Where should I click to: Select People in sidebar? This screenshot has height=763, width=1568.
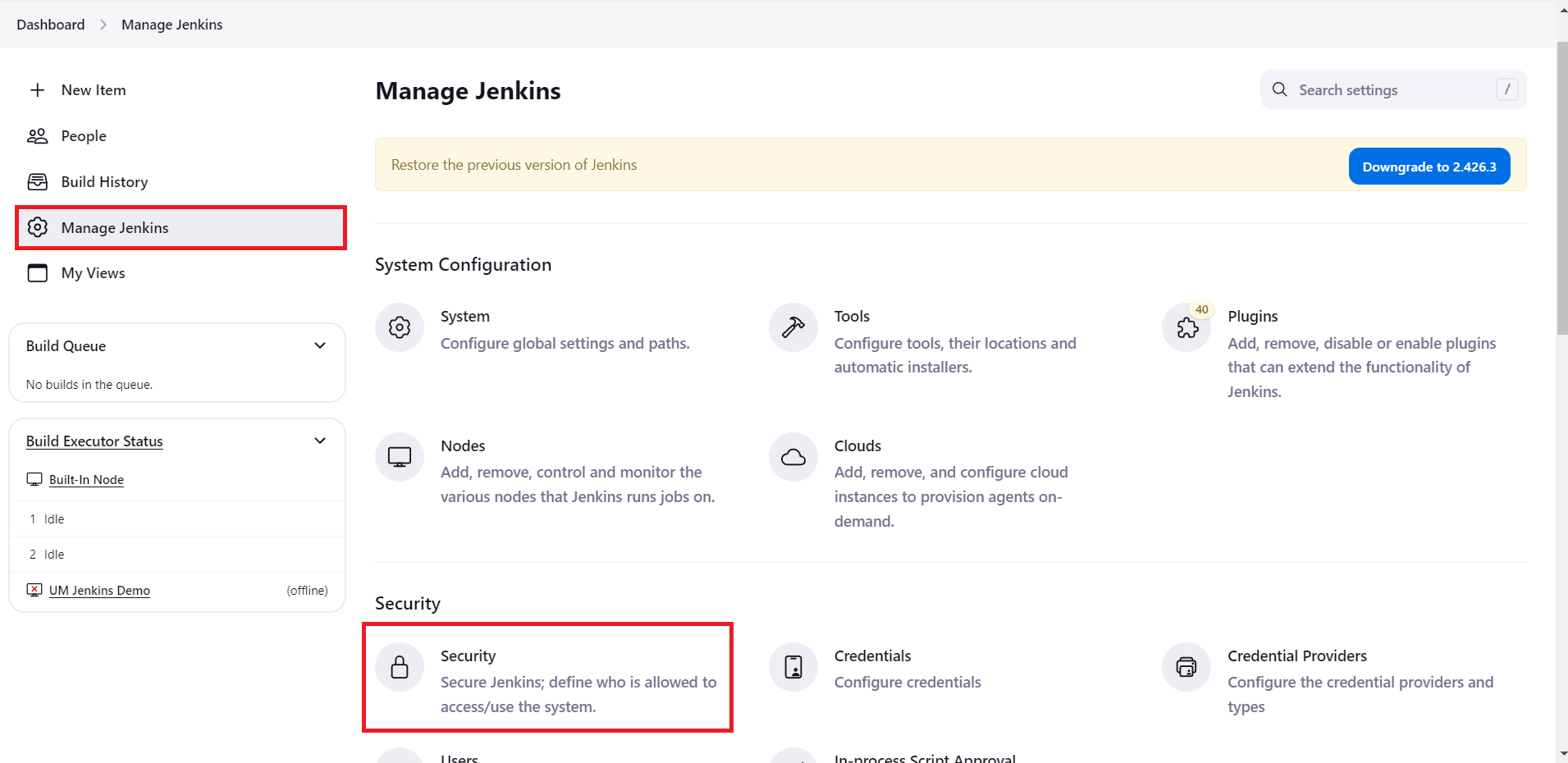coord(179,136)
